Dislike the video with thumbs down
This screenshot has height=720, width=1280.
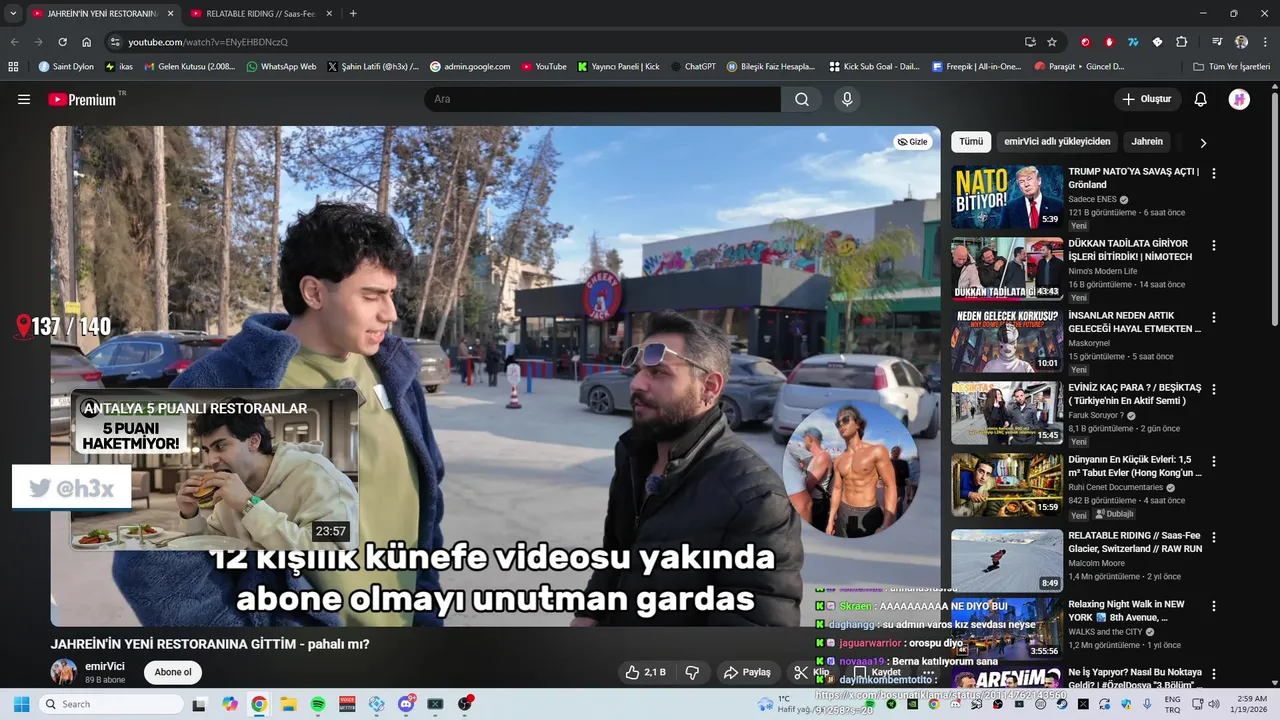tap(692, 672)
